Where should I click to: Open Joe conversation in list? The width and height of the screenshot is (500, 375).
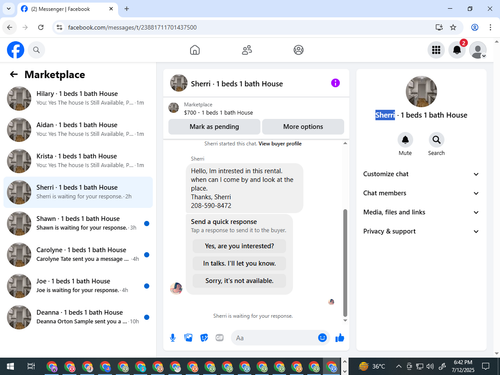click(x=78, y=286)
